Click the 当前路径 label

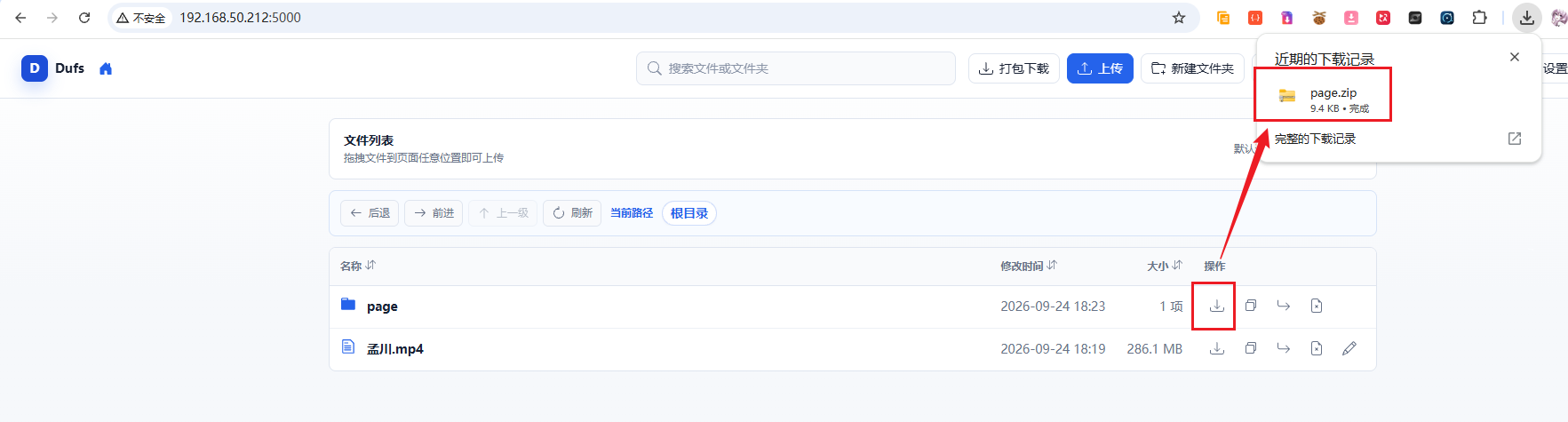pos(632,213)
